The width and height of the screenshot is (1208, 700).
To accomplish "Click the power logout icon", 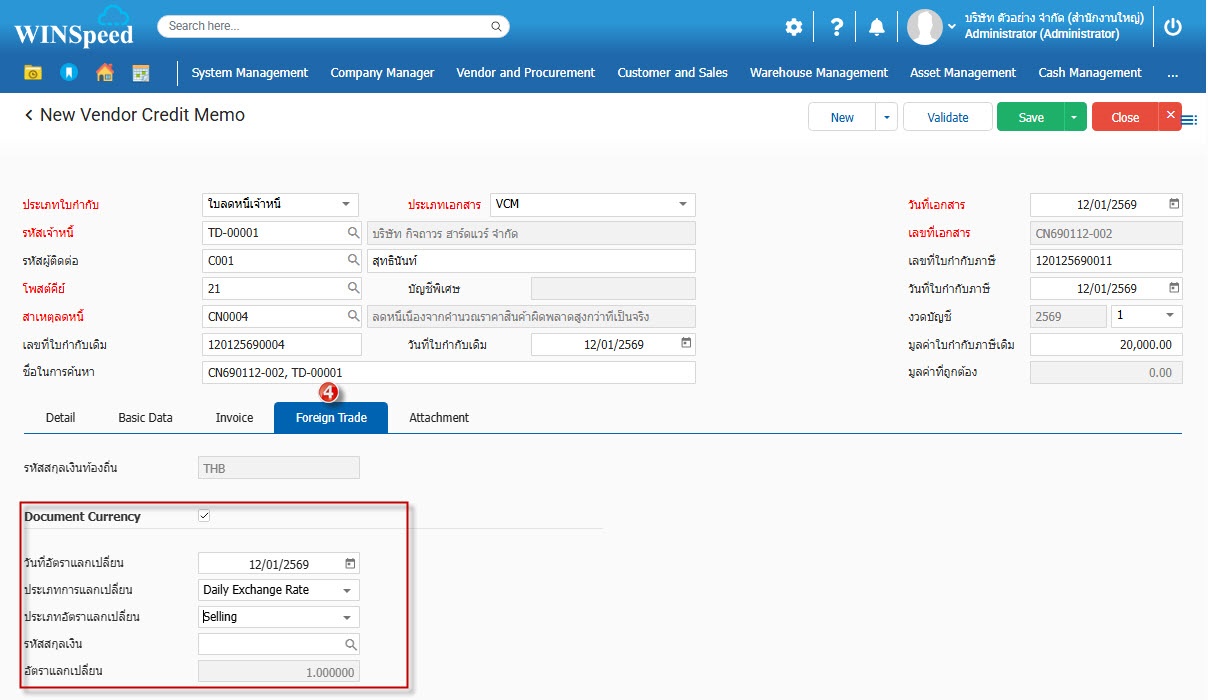I will (x=1173, y=27).
